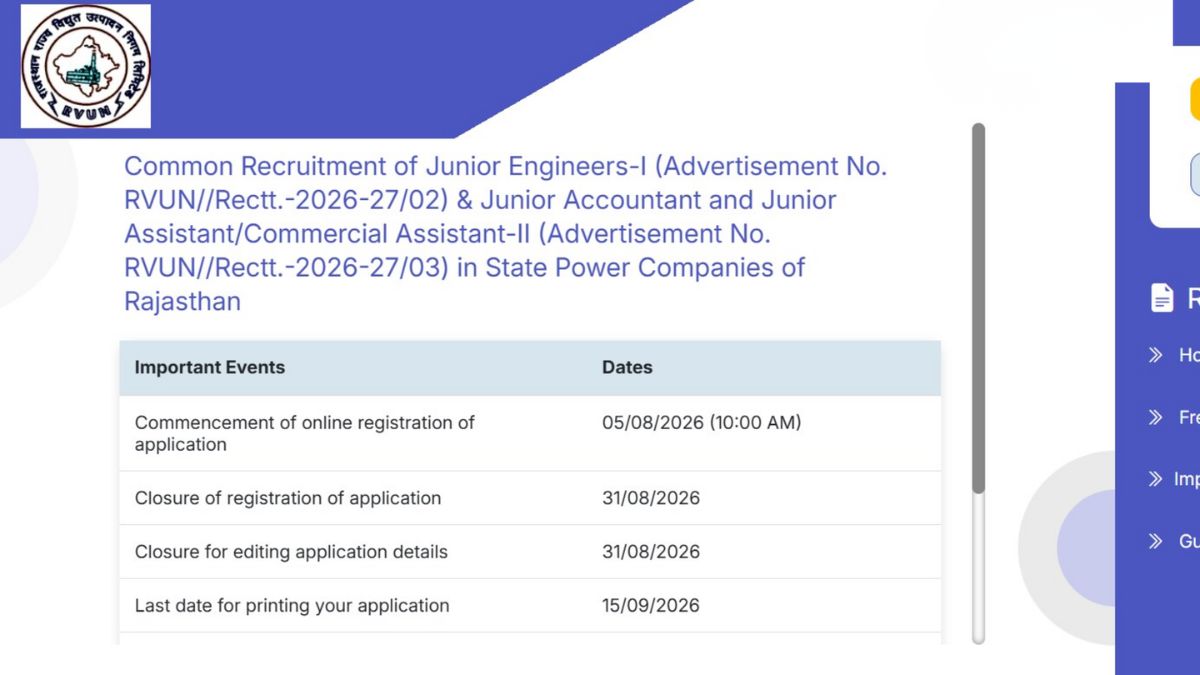Click the date beside Closure of registration
Screen dimensions: 1200x675
click(651, 498)
